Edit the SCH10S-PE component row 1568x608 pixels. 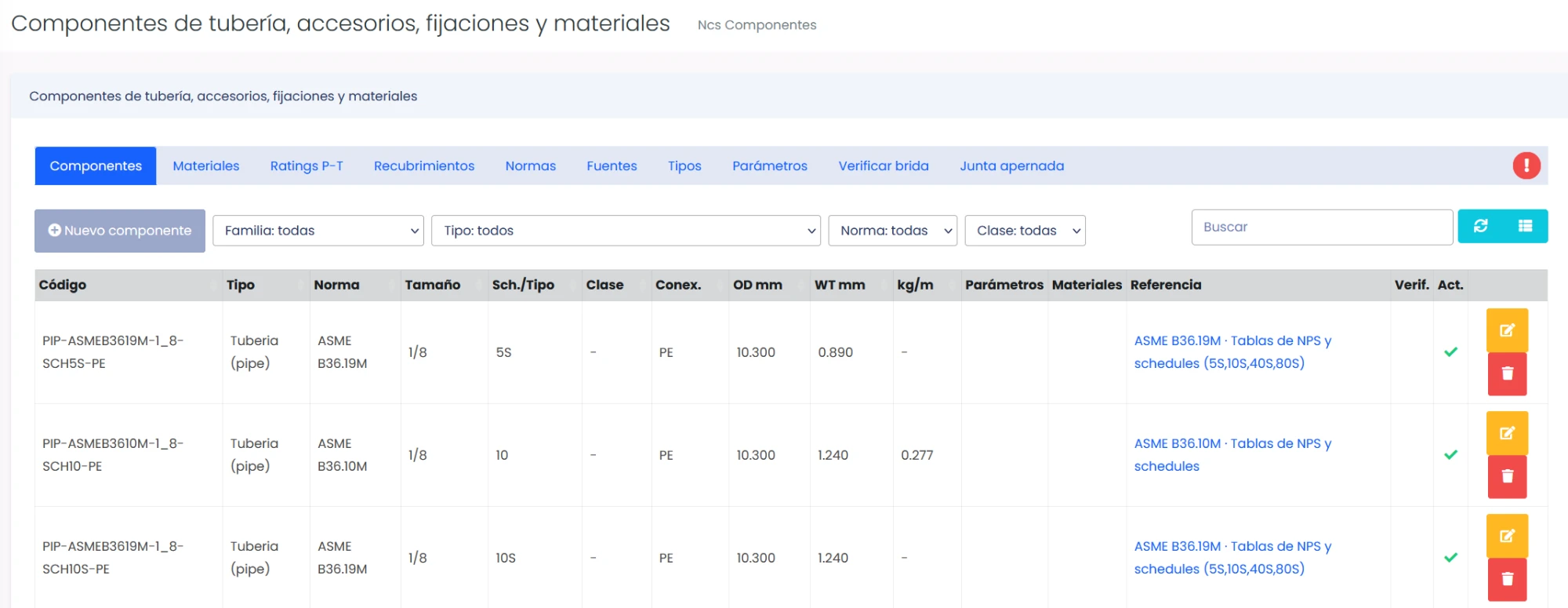(1507, 536)
